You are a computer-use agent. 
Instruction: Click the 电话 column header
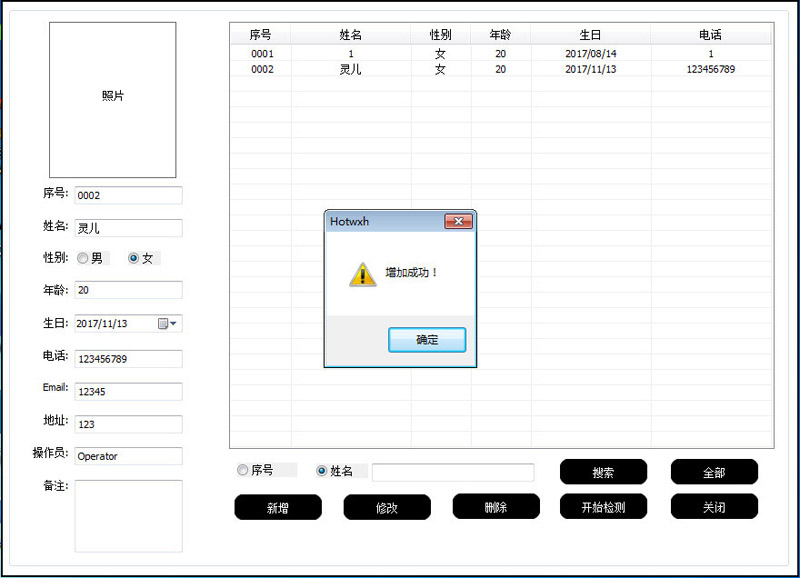tap(710, 35)
